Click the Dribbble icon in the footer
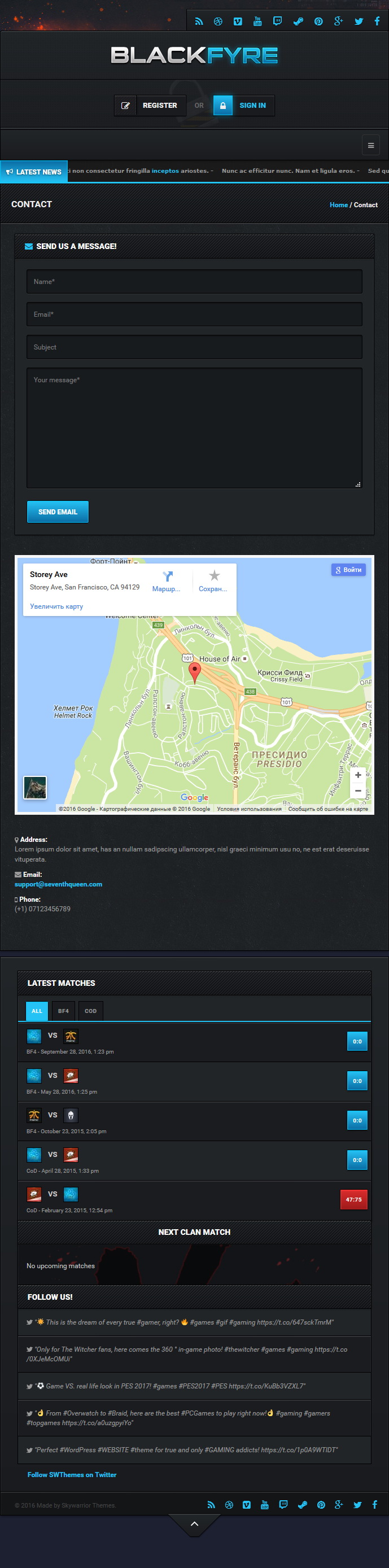Viewport: 389px width, 1568px height. point(229,1505)
